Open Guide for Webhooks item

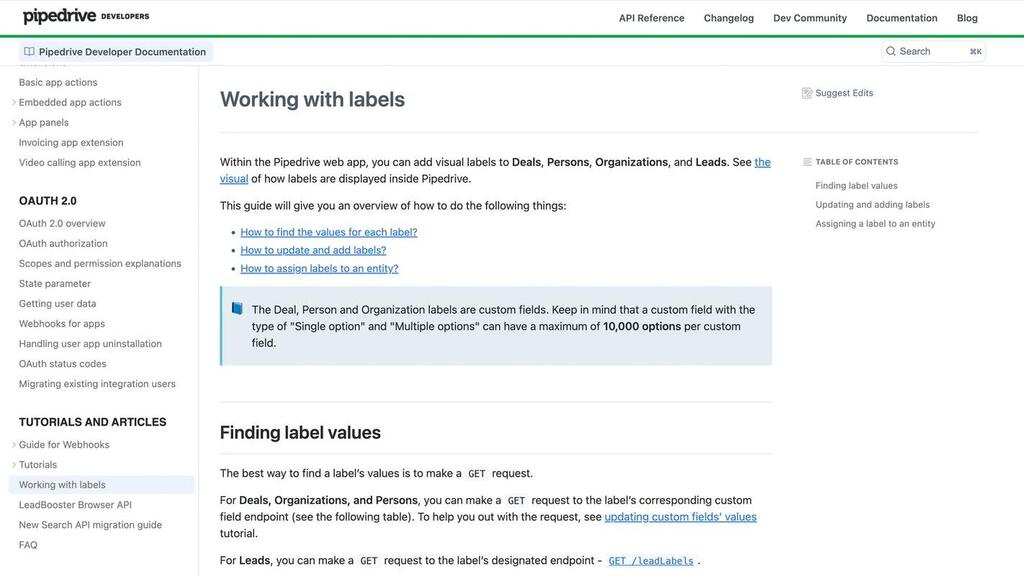click(x=63, y=445)
